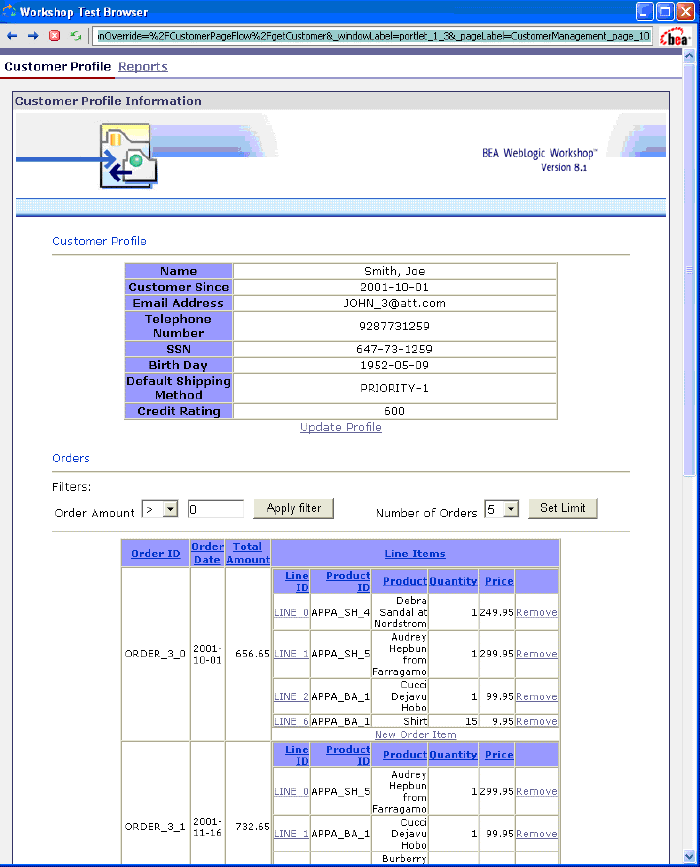Maximize the Workshop Test Browser window
This screenshot has height=867, width=700.
click(x=665, y=11)
